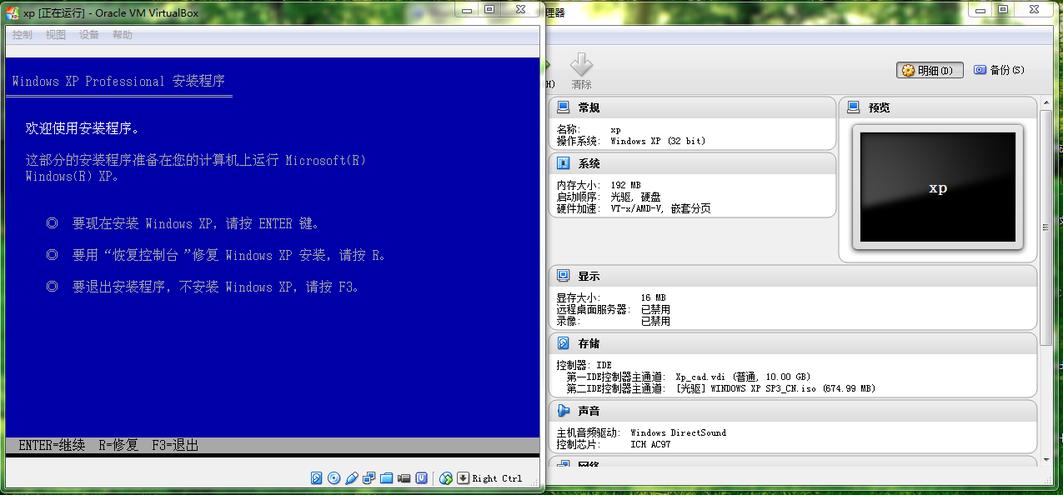Click the VT-x/AMD-V, 嵌套分页 value
The width and height of the screenshot is (1063, 500).
click(660, 209)
